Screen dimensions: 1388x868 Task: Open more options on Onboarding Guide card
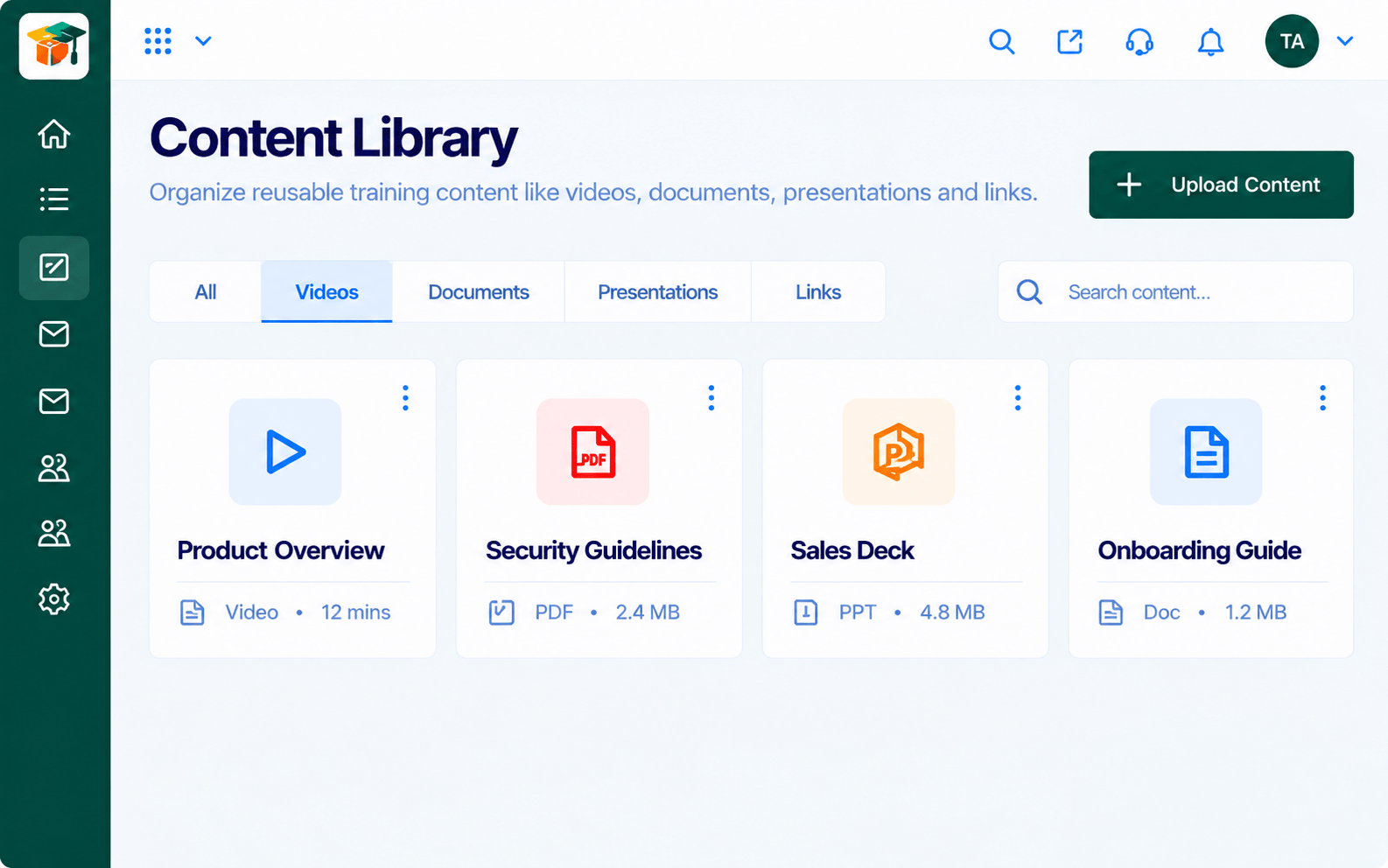[x=1323, y=398]
